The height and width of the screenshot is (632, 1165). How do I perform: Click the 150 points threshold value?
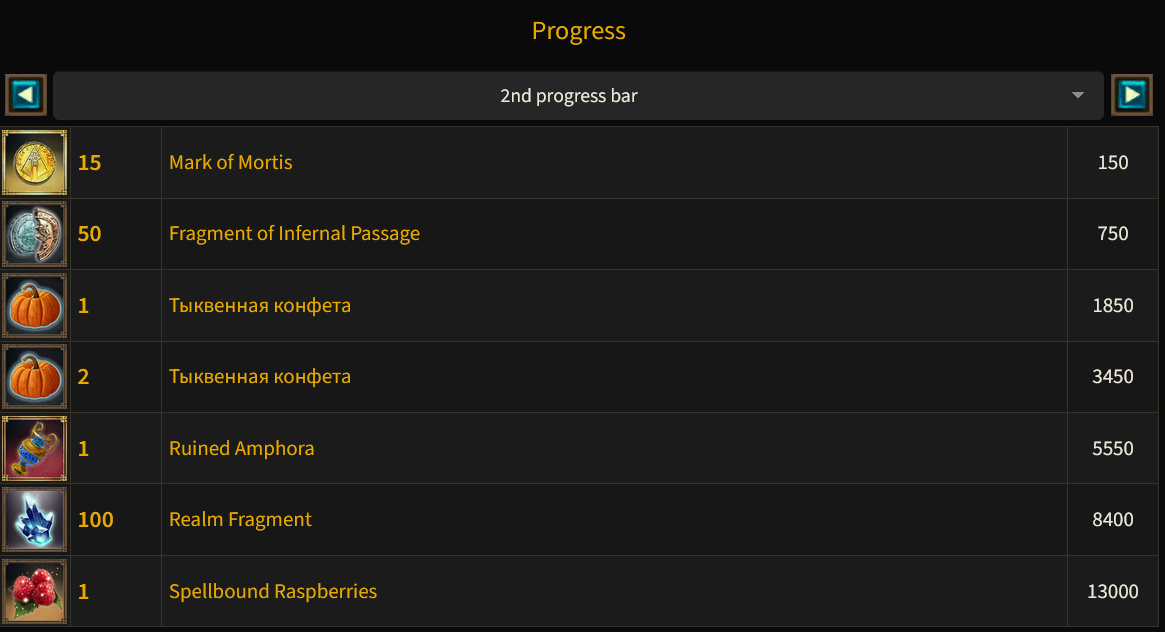pyautogui.click(x=1112, y=162)
